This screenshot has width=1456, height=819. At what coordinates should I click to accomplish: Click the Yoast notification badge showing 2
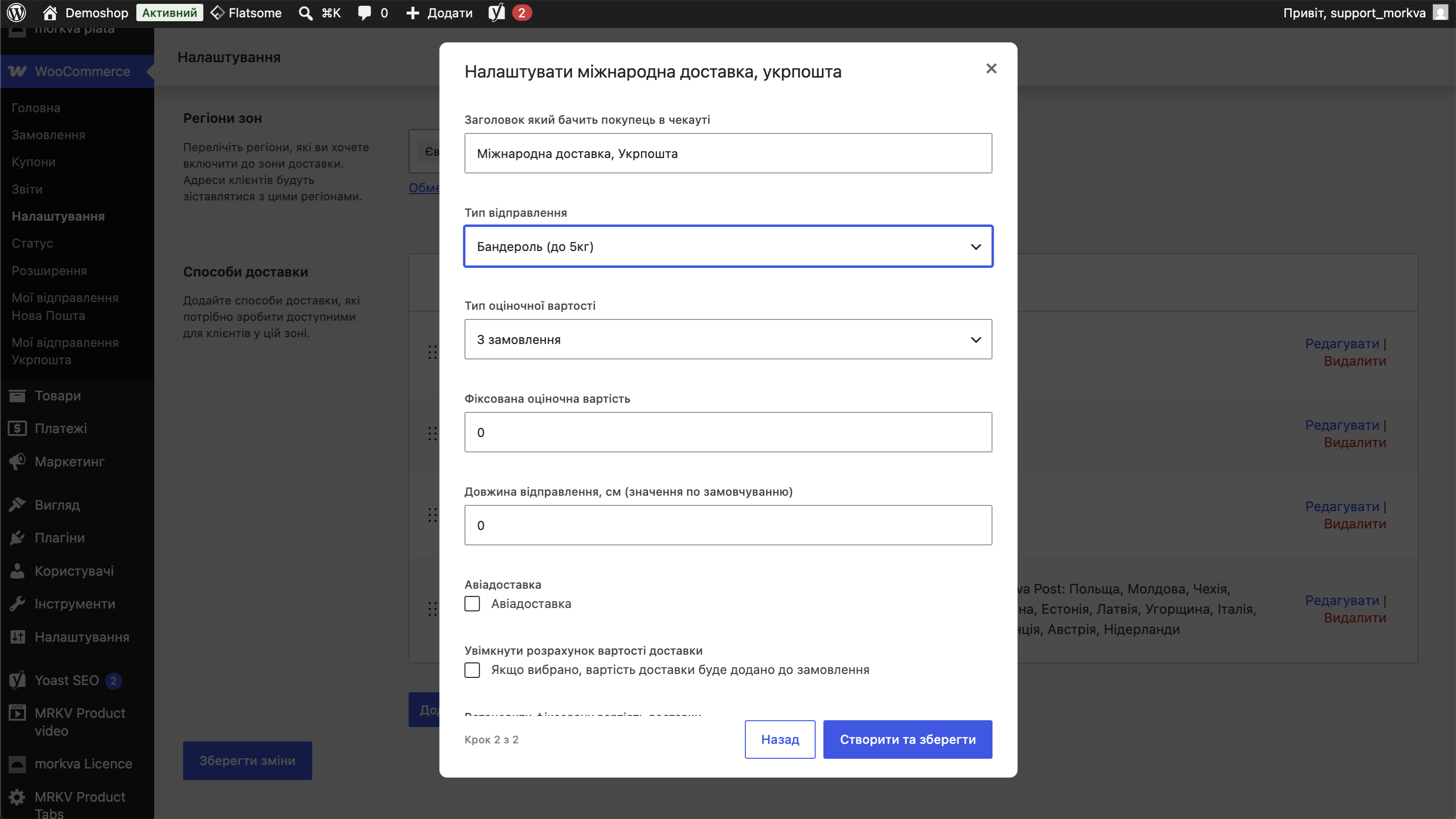522,13
